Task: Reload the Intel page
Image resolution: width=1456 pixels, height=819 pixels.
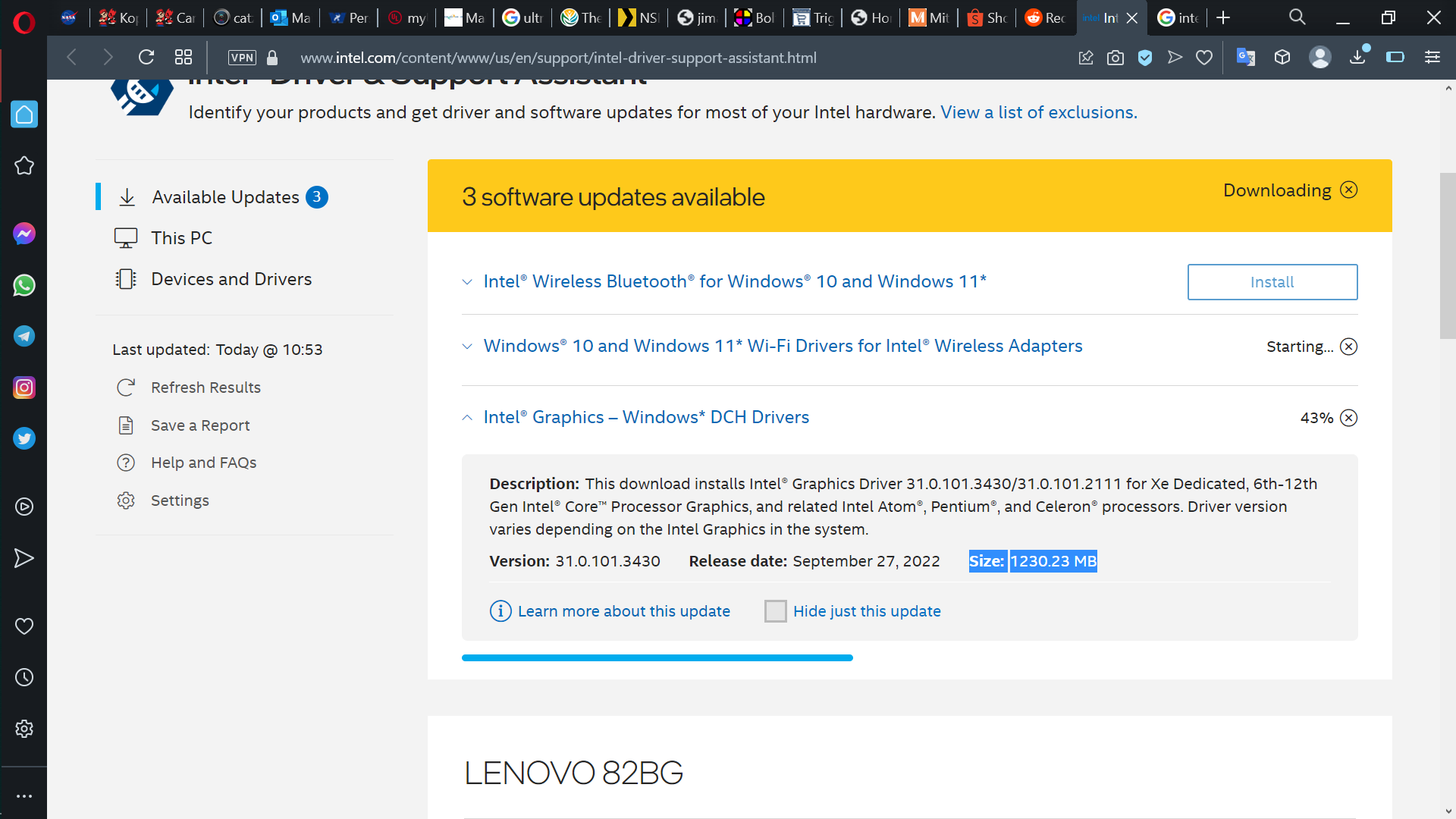Action: coord(146,57)
